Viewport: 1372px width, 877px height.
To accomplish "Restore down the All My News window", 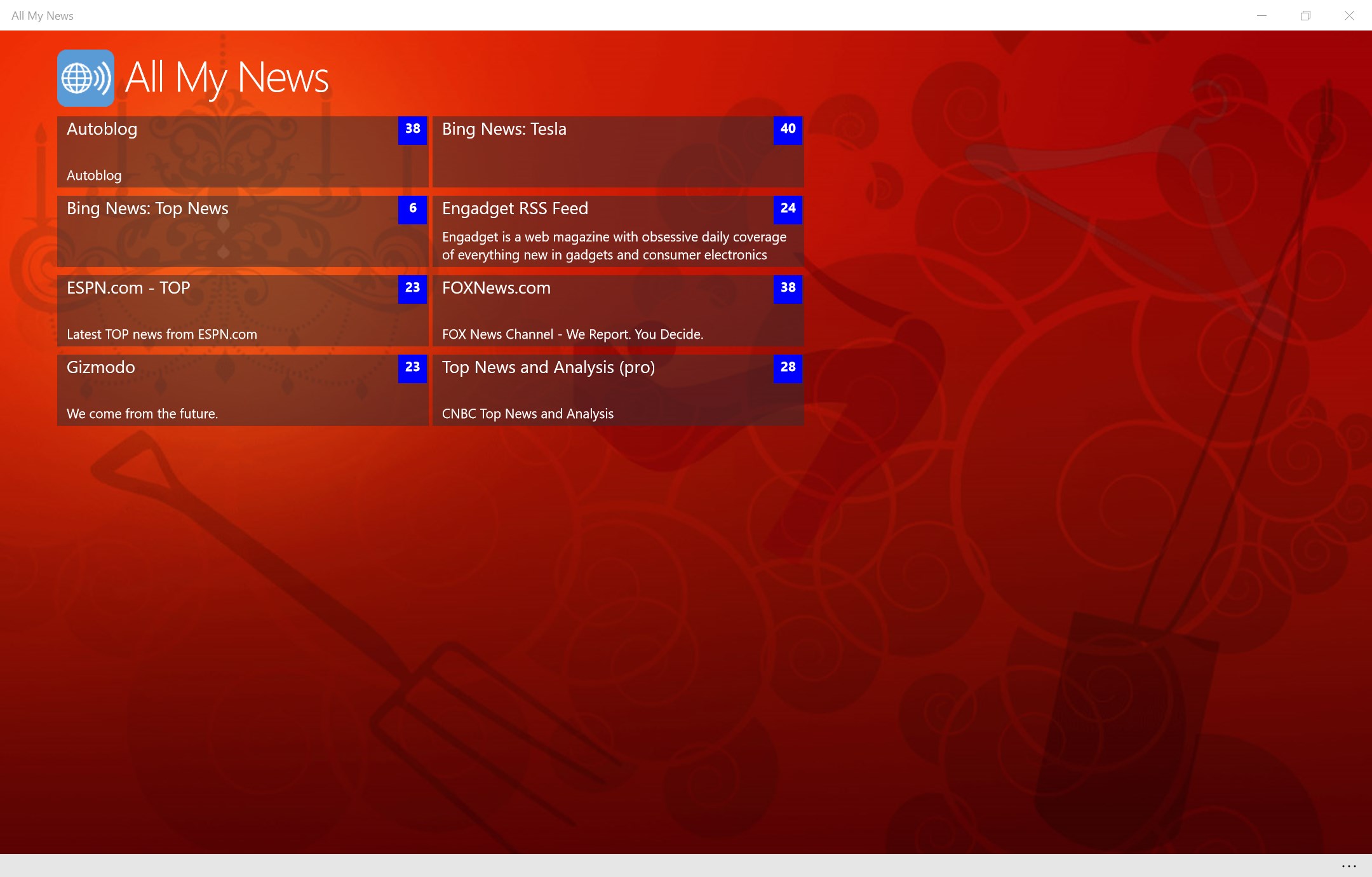I will click(1305, 15).
